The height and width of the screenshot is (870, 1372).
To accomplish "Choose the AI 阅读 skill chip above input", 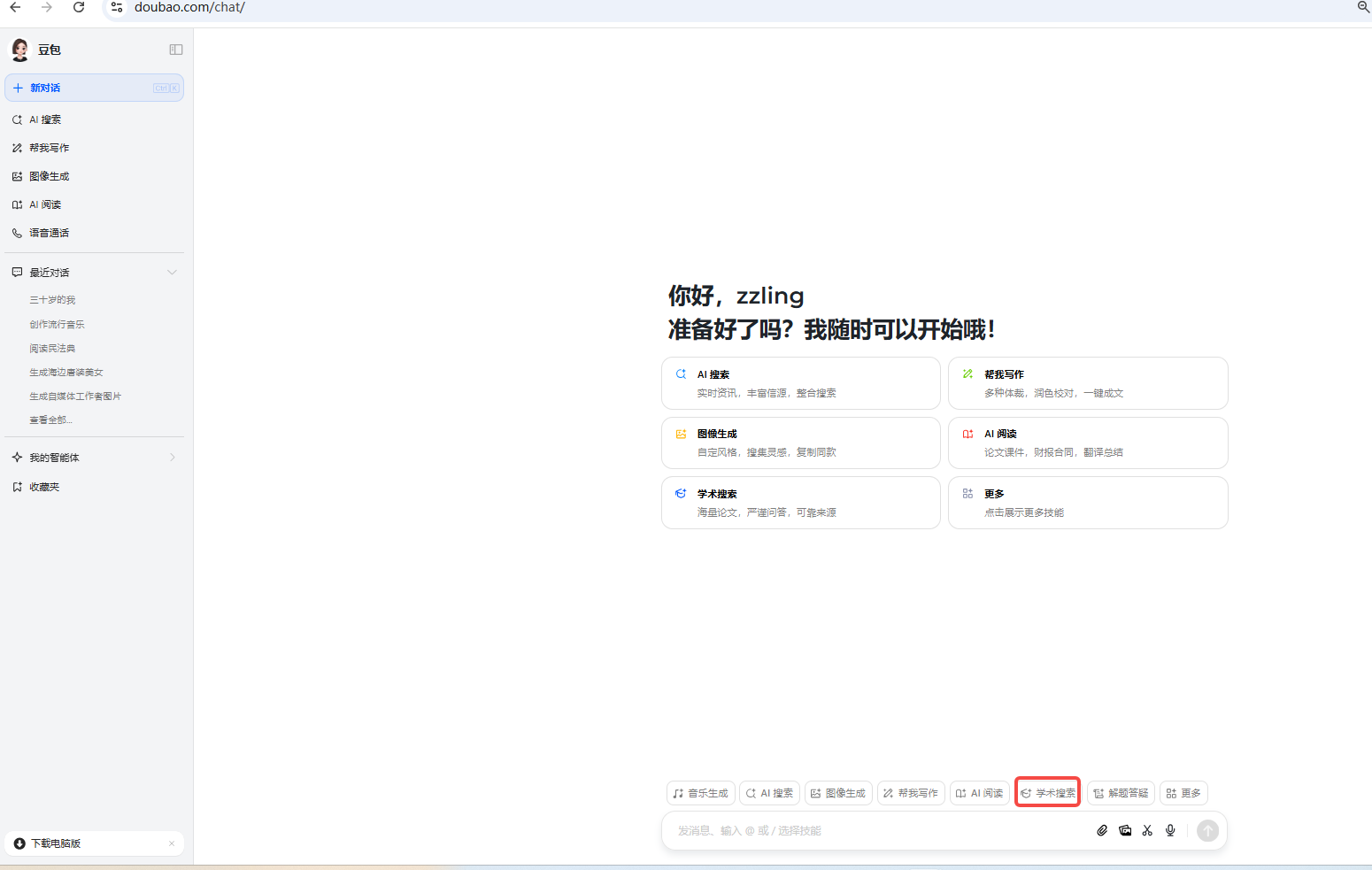I will (980, 793).
